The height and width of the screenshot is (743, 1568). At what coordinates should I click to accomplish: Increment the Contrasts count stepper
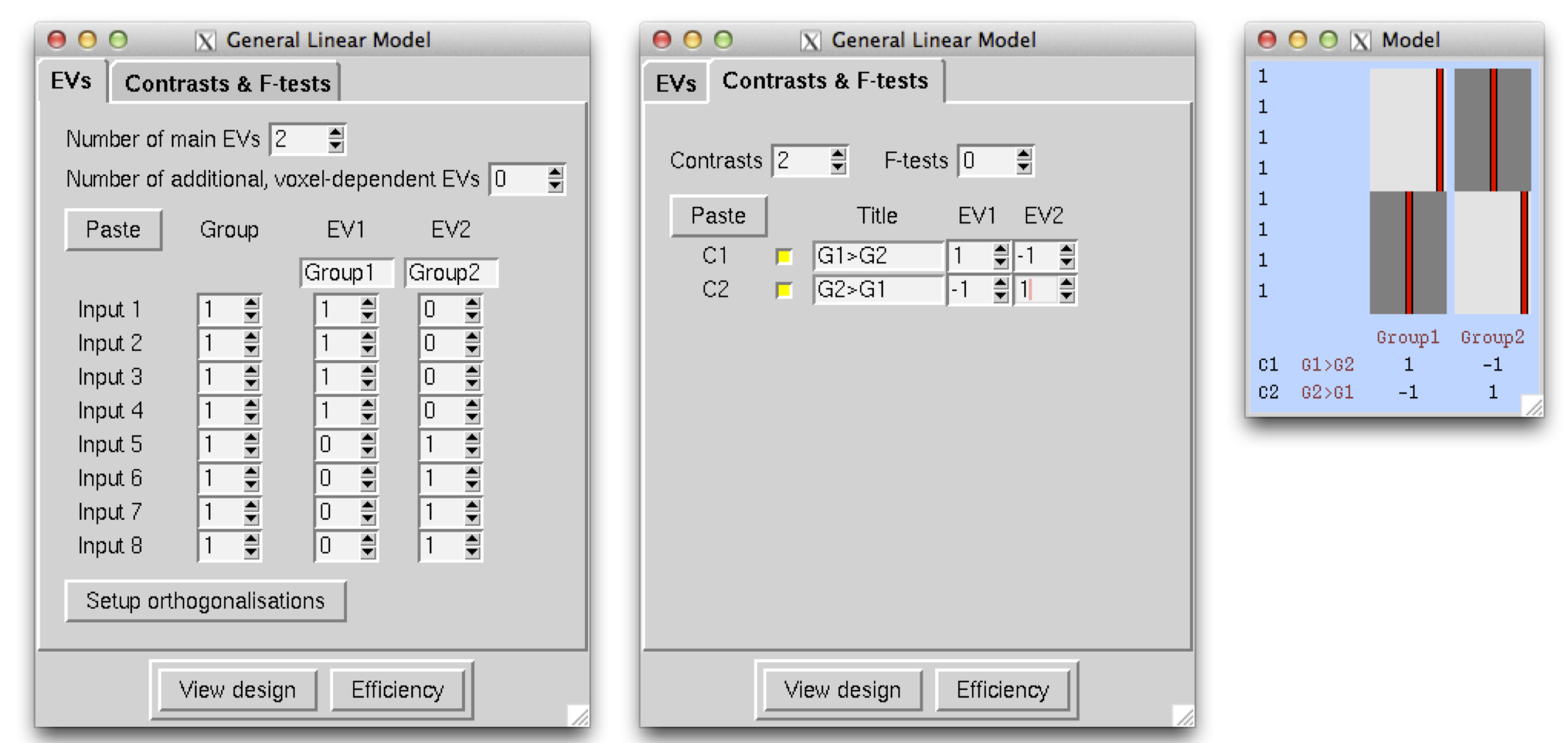pyautogui.click(x=838, y=154)
